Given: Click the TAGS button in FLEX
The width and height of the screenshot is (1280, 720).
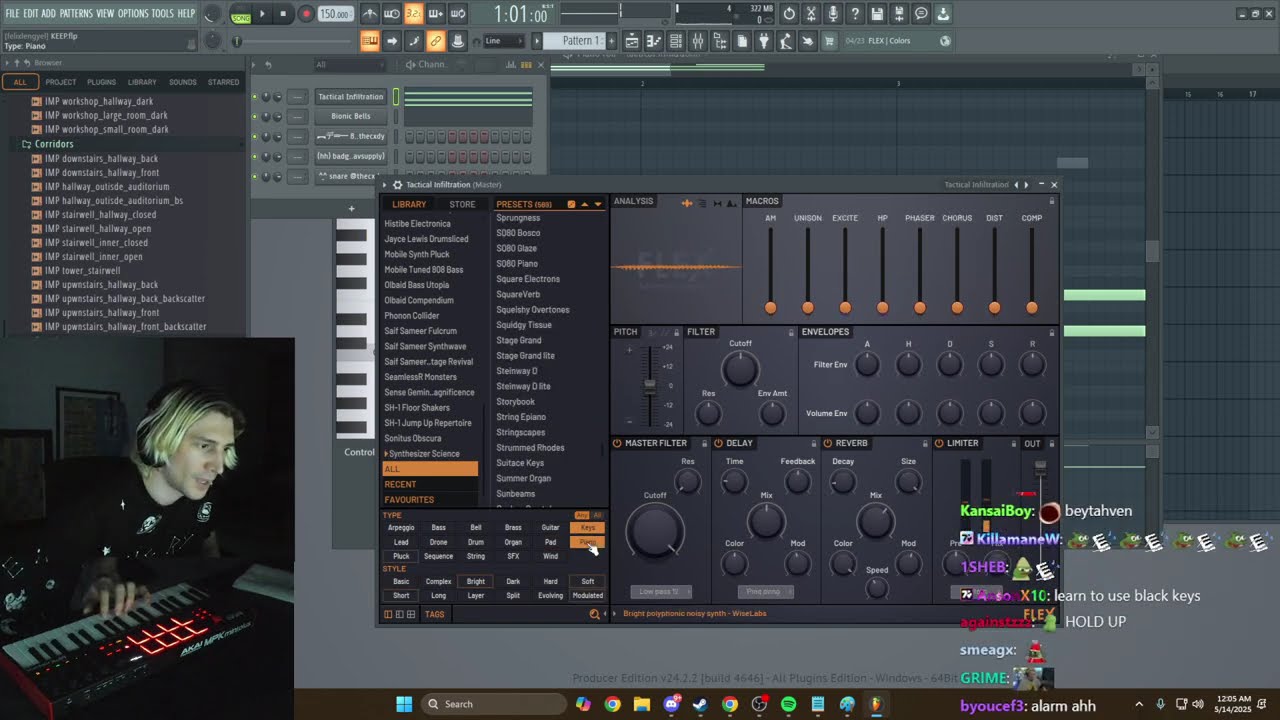Looking at the screenshot, I should point(434,614).
